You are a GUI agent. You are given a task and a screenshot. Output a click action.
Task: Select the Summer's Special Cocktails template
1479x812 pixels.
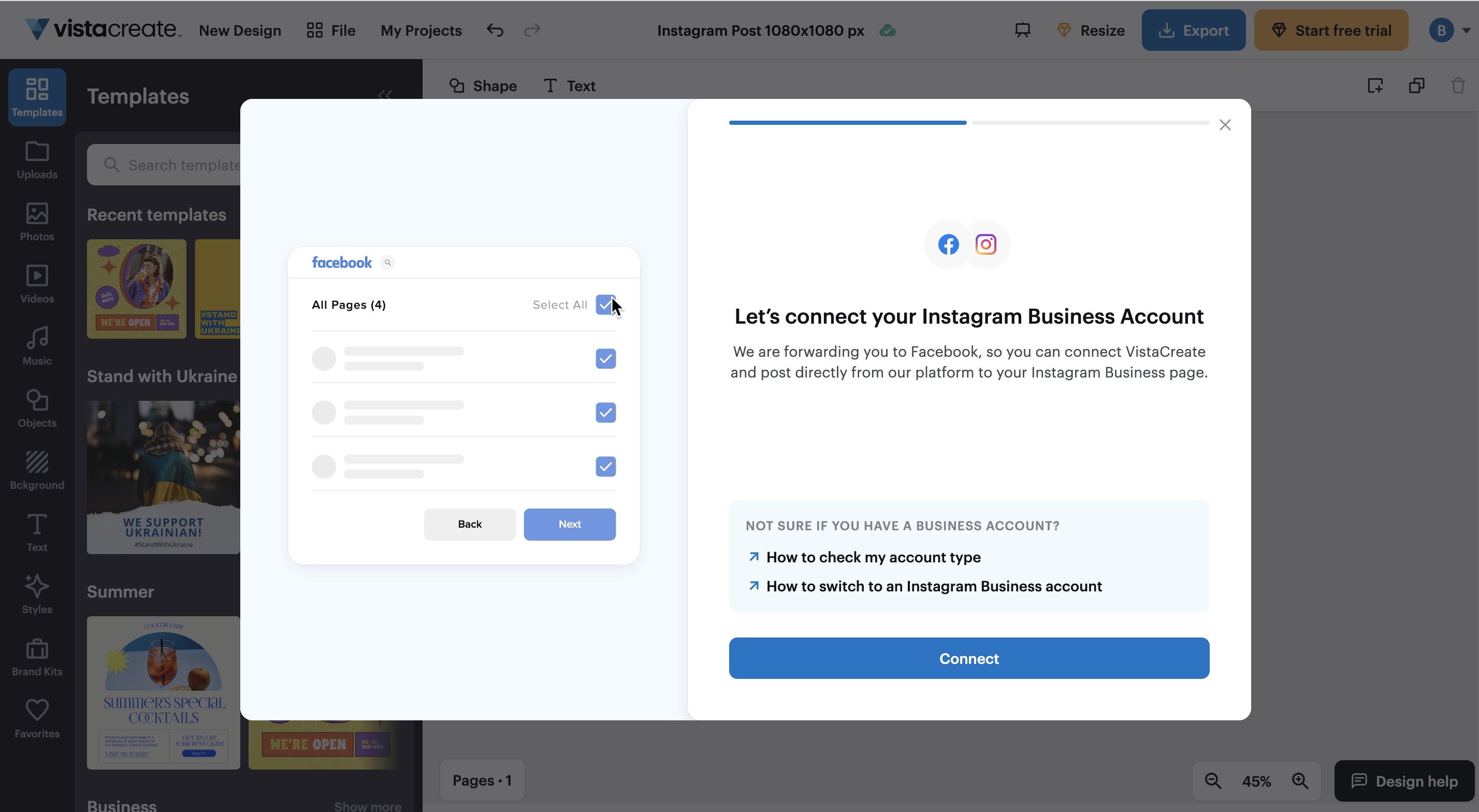(164, 692)
